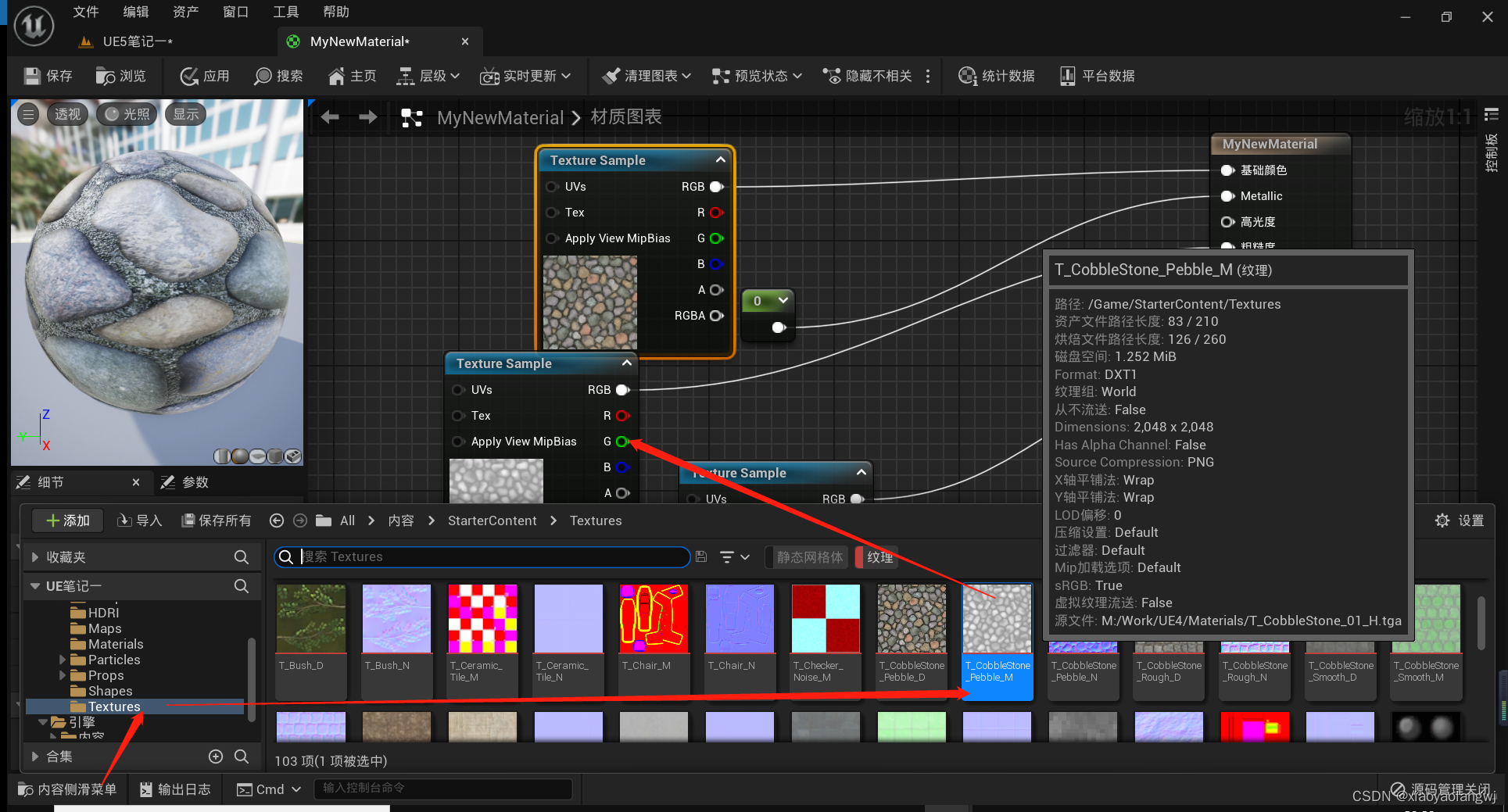Open the 编辑 edit menu
The height and width of the screenshot is (812, 1508).
pos(136,12)
